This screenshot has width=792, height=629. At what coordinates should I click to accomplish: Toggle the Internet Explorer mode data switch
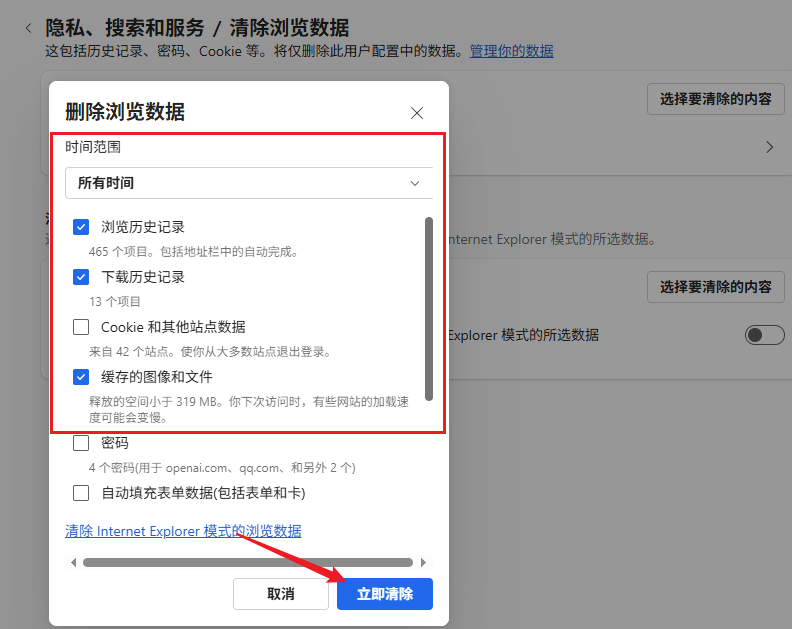pyautogui.click(x=764, y=335)
